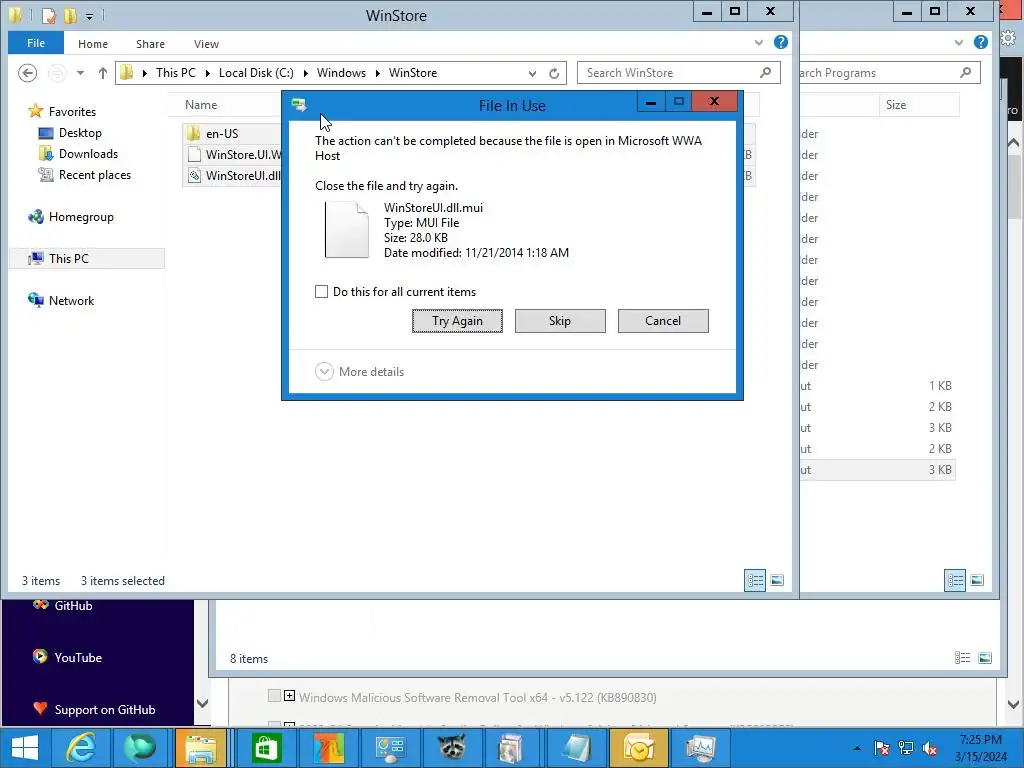
Task: Open Downloads in the navigation pane
Action: [88, 153]
